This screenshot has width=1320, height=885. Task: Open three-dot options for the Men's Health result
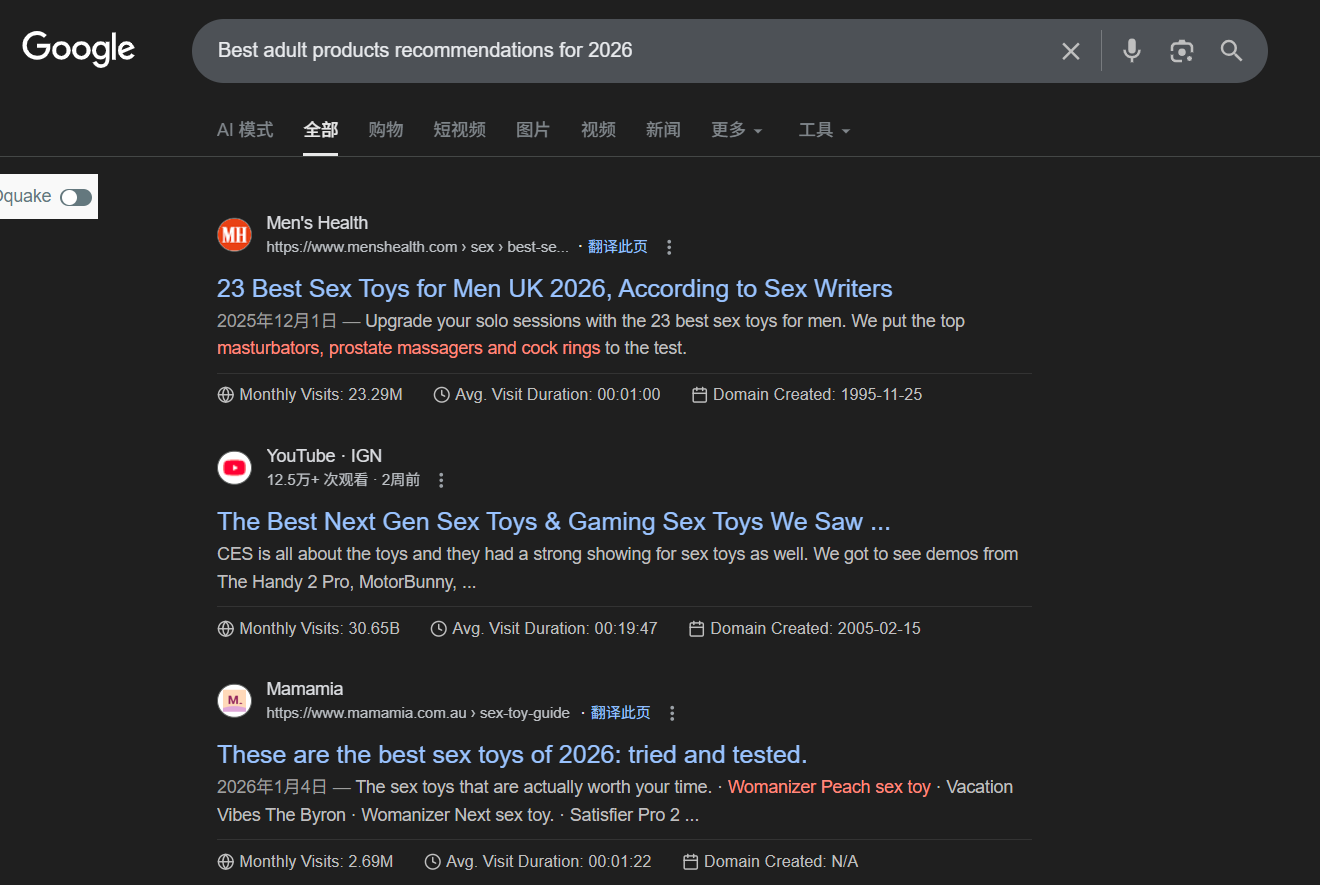pos(669,247)
